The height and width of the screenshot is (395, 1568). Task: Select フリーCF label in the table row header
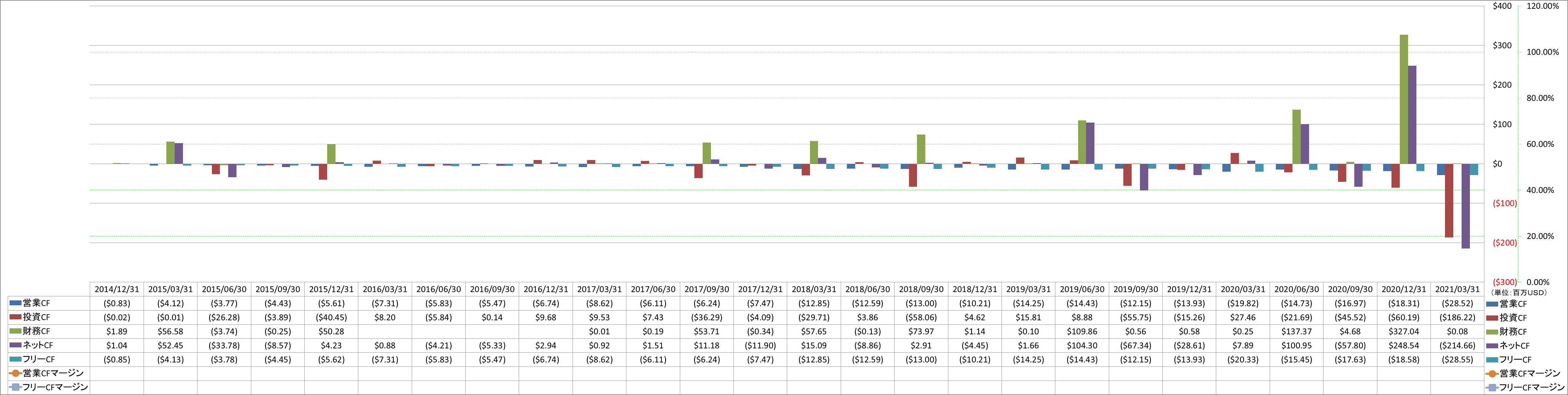pos(38,359)
